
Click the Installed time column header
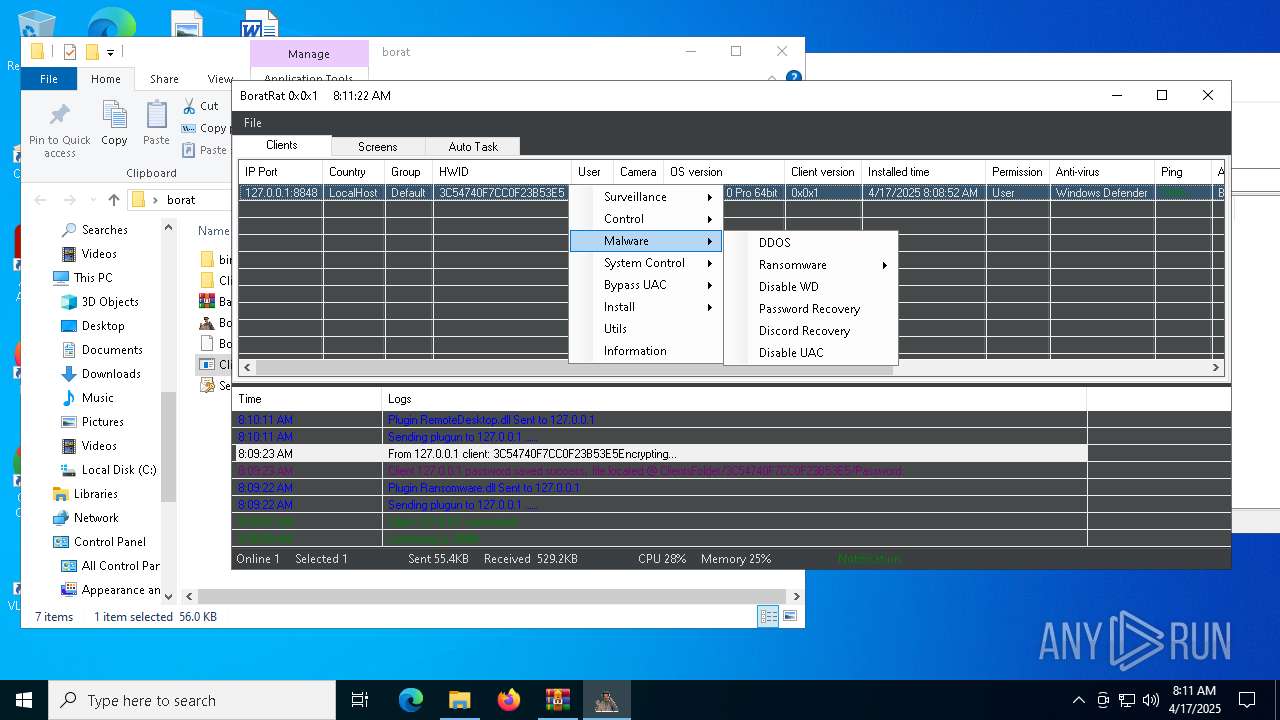[x=923, y=172]
